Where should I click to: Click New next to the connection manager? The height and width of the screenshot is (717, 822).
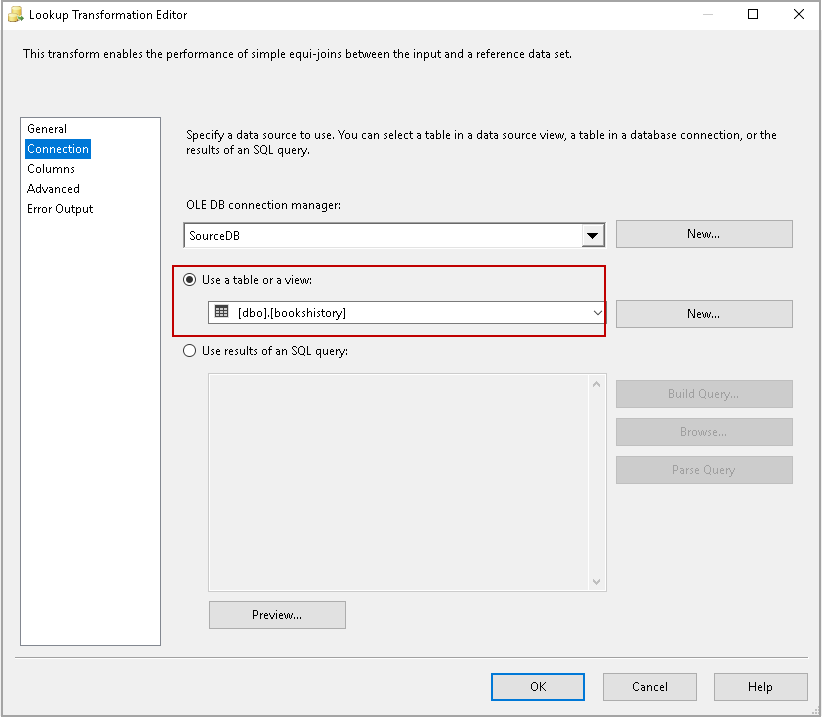point(704,233)
